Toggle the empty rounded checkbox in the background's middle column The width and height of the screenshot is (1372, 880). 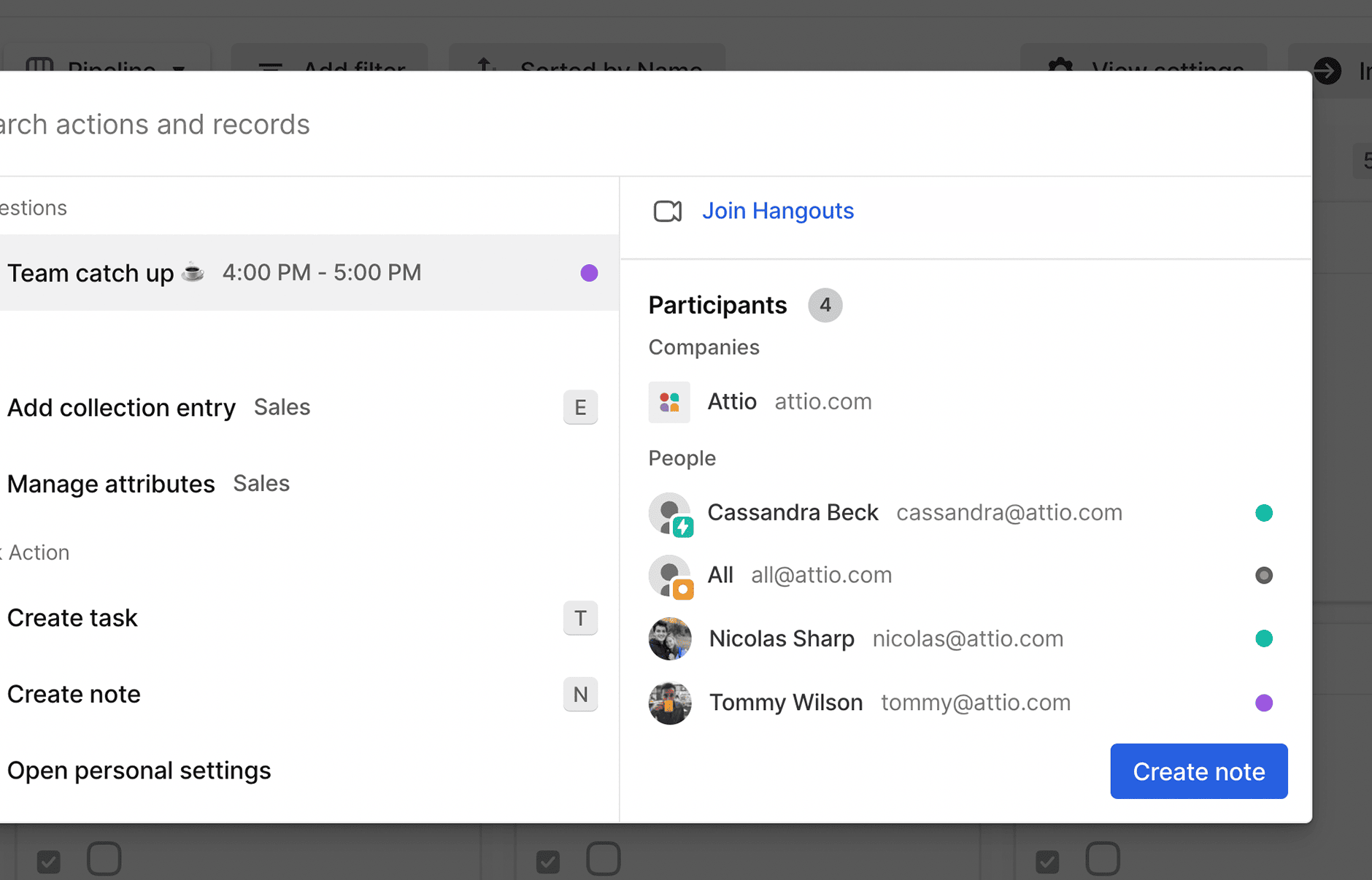[x=604, y=859]
